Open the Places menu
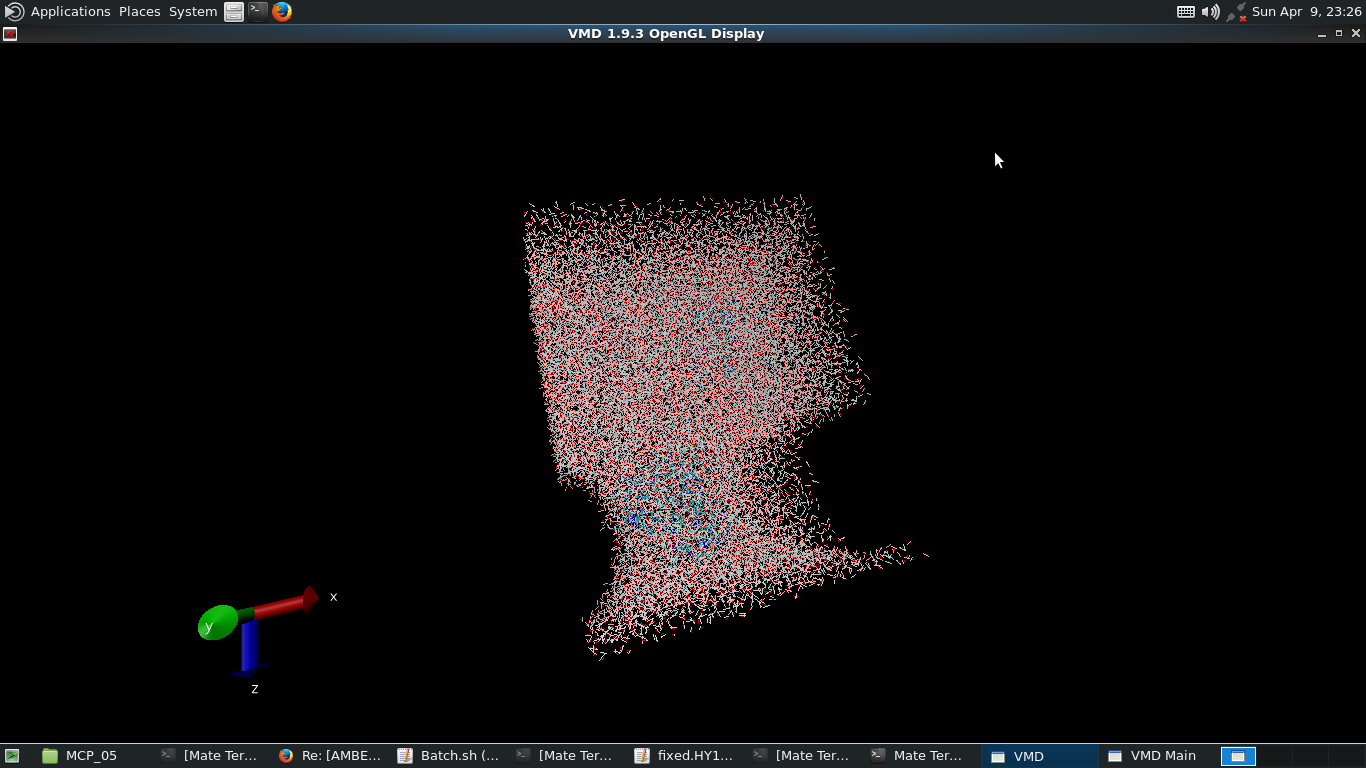The image size is (1366, 768). pos(139,12)
